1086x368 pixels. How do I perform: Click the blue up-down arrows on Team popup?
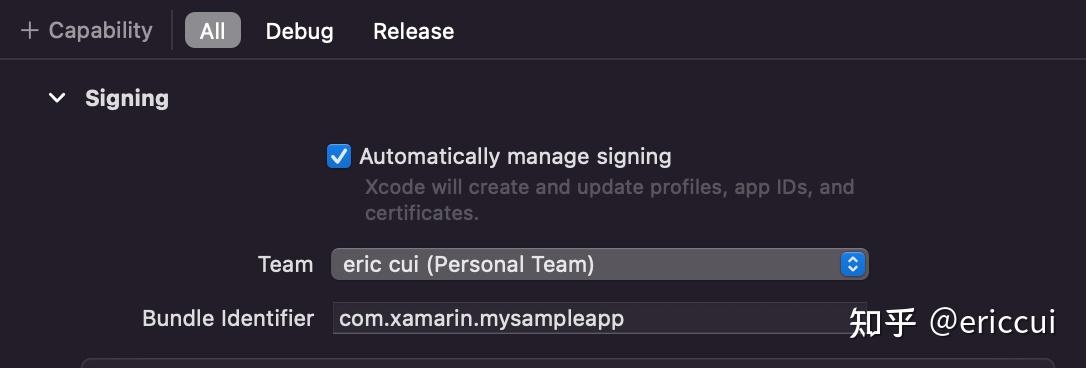[x=853, y=264]
